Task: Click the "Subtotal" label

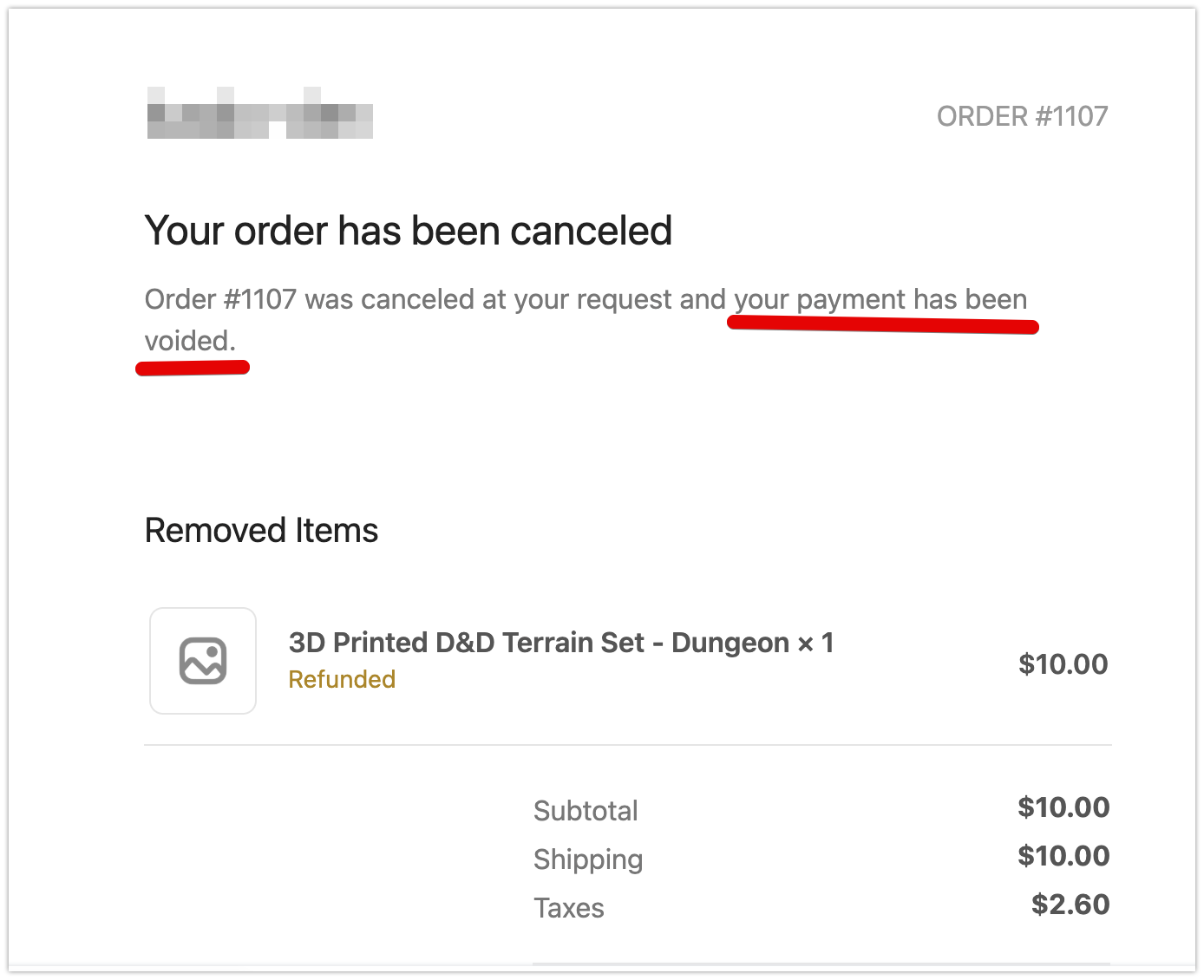Action: tap(586, 811)
